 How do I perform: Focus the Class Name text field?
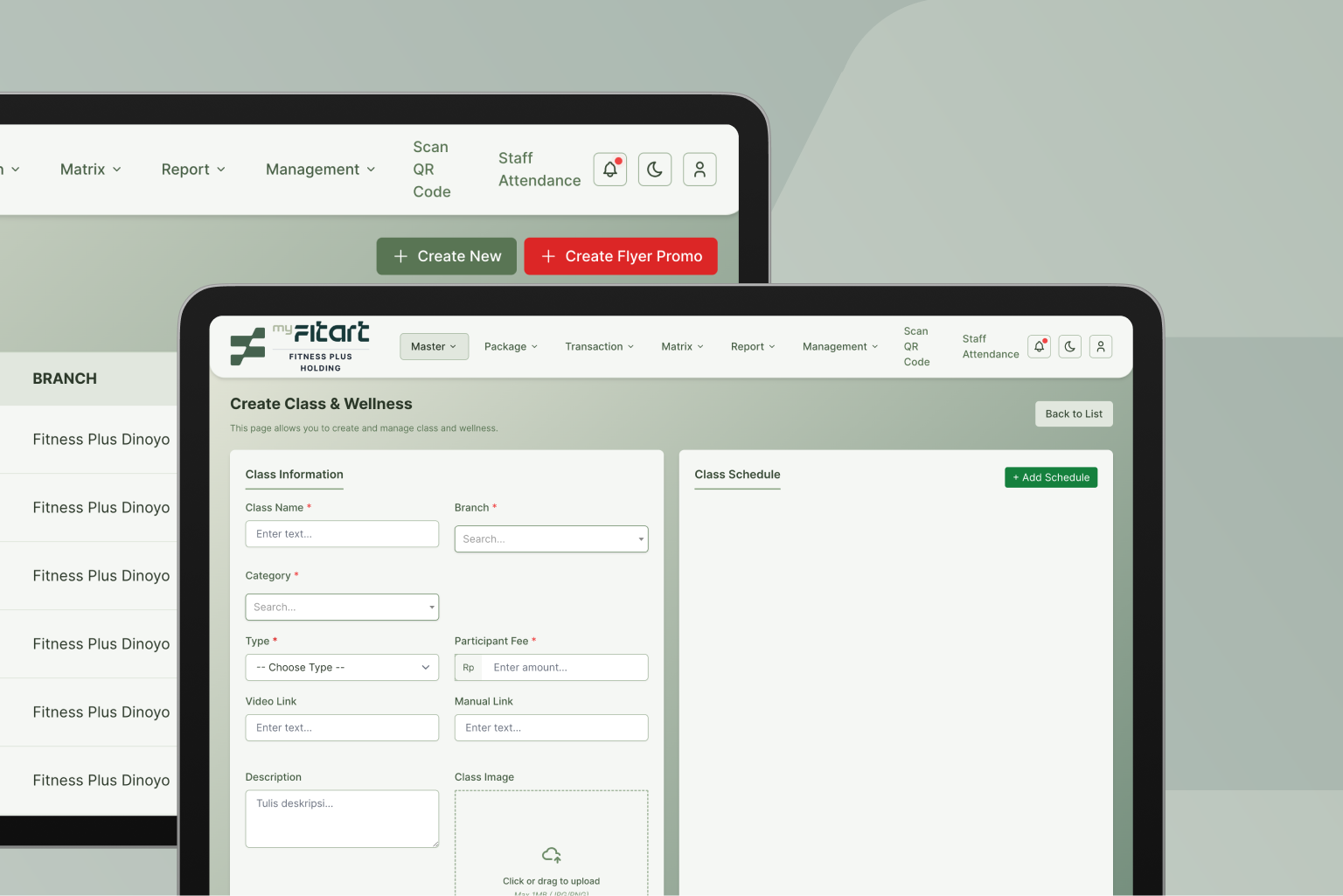(342, 534)
